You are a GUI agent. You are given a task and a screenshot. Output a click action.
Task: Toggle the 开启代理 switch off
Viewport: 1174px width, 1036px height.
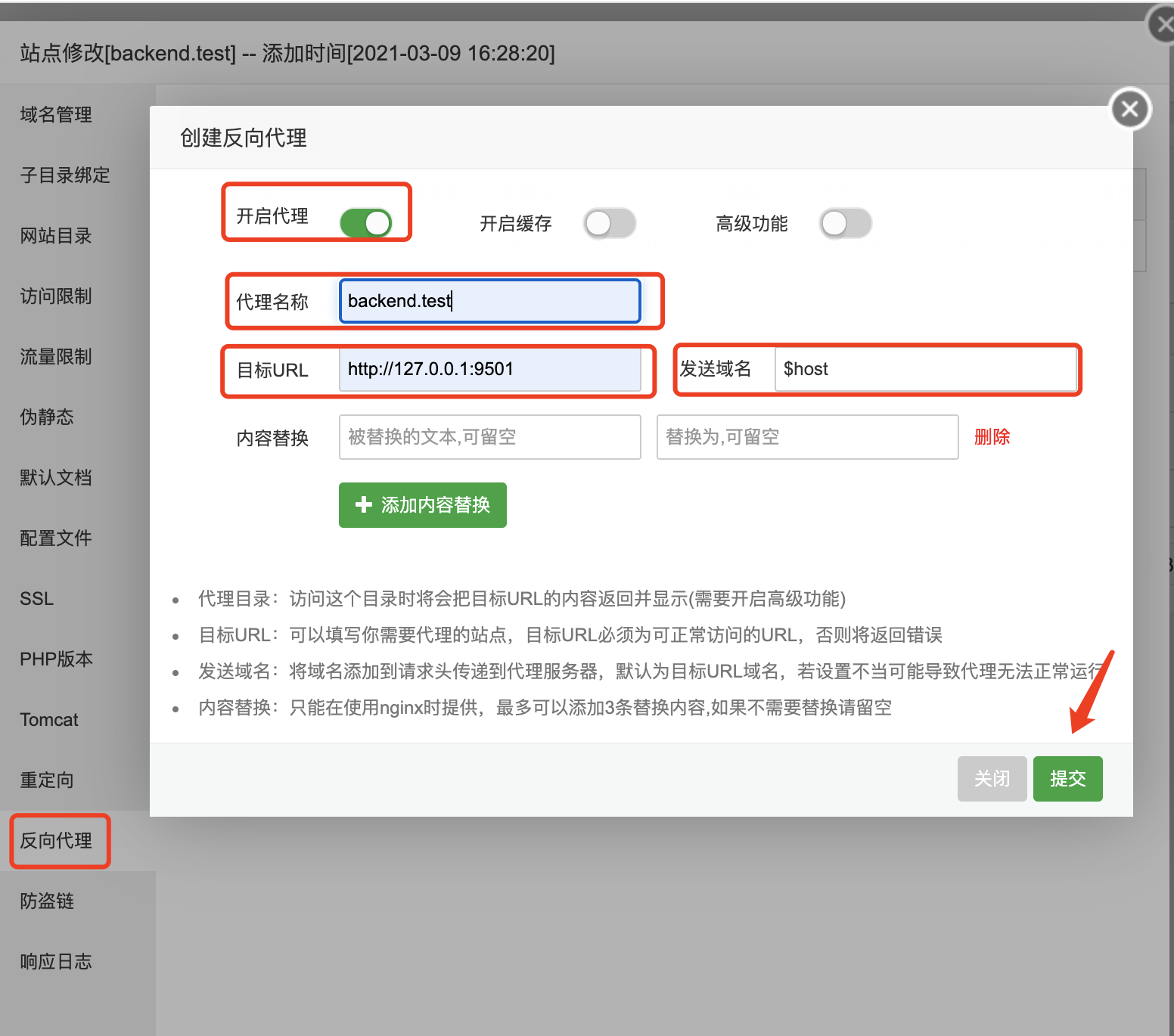366,223
